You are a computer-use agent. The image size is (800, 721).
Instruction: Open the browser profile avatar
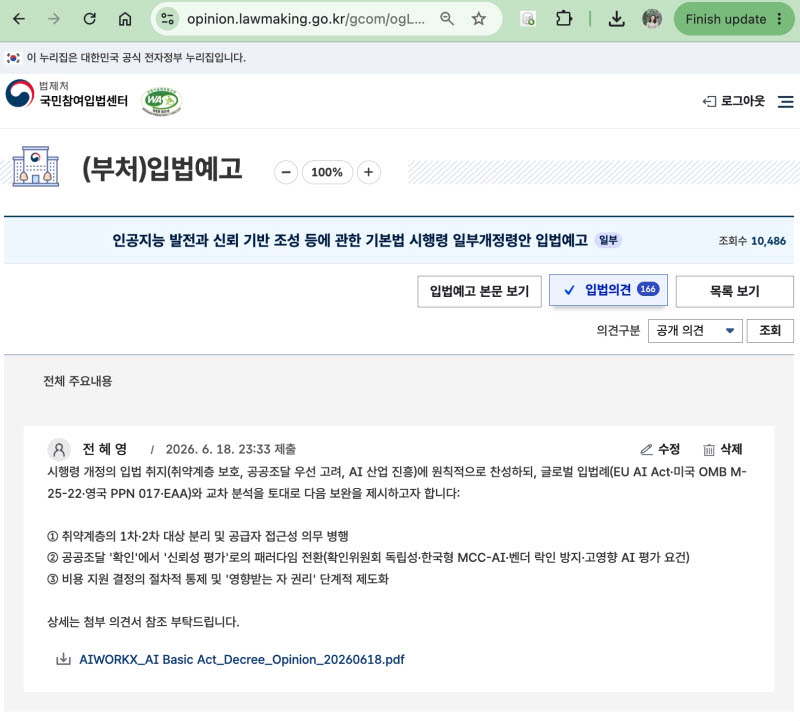(652, 19)
